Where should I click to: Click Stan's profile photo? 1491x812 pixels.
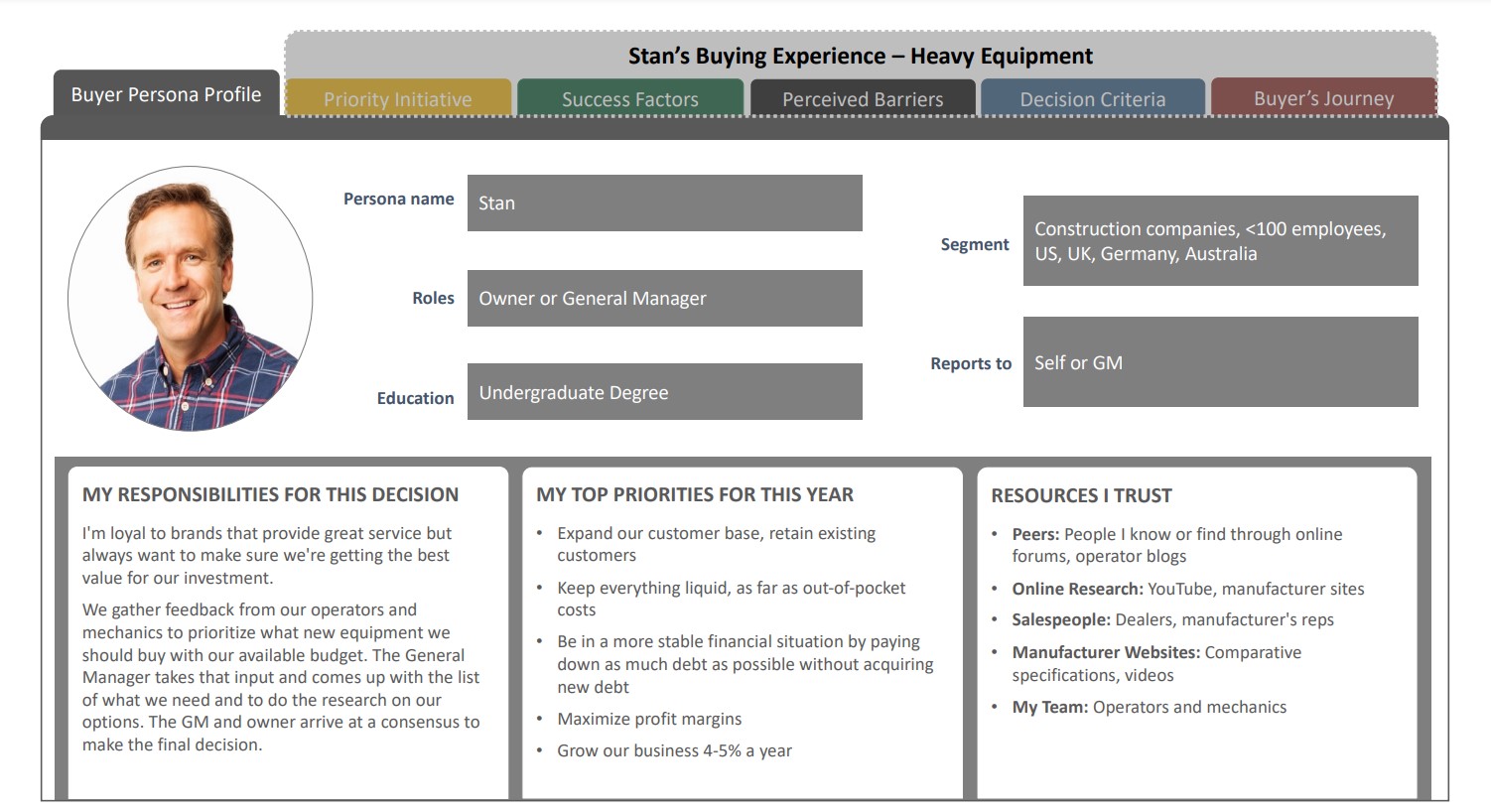click(191, 299)
